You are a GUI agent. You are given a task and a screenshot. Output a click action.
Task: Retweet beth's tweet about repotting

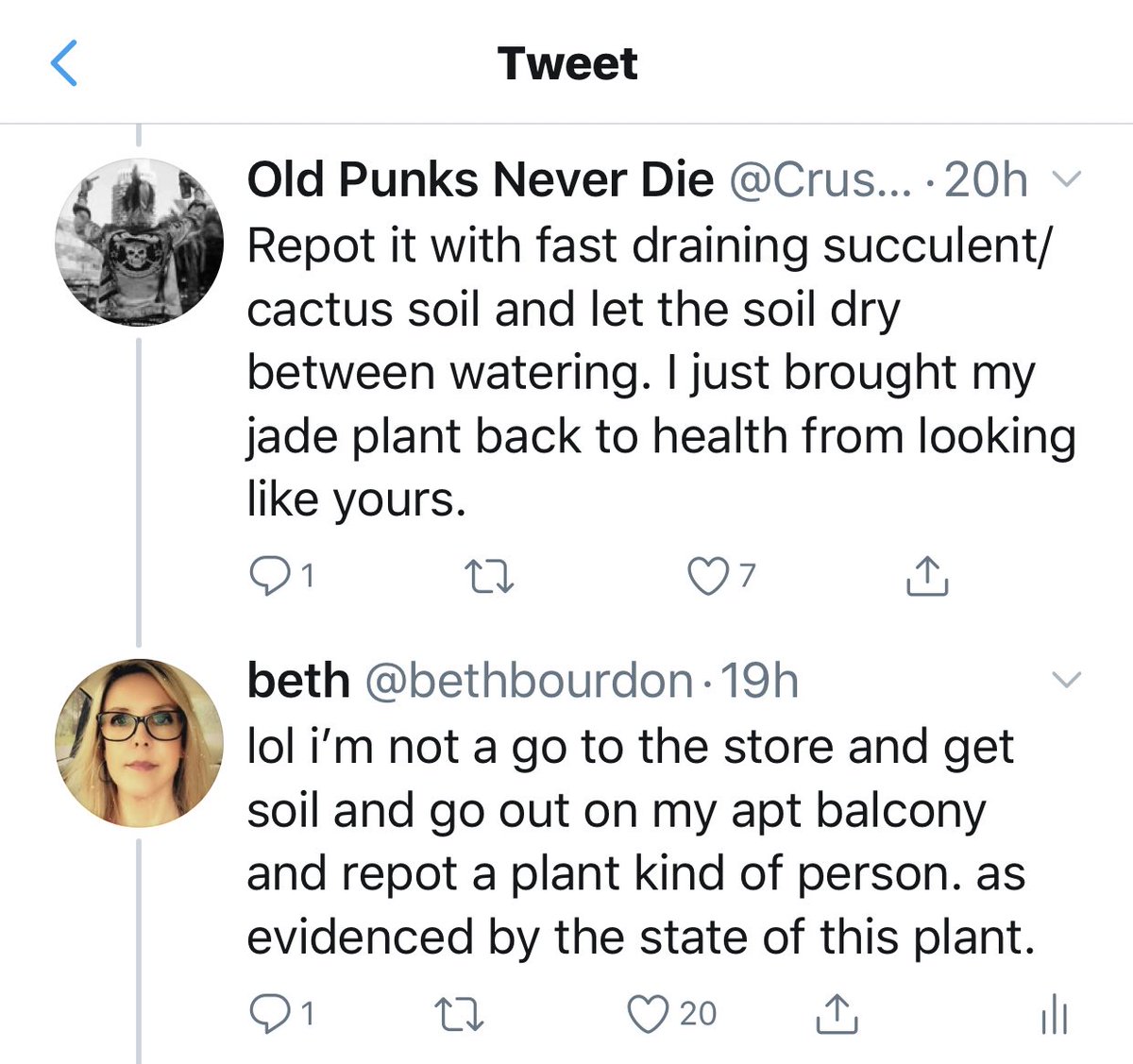[461, 1013]
